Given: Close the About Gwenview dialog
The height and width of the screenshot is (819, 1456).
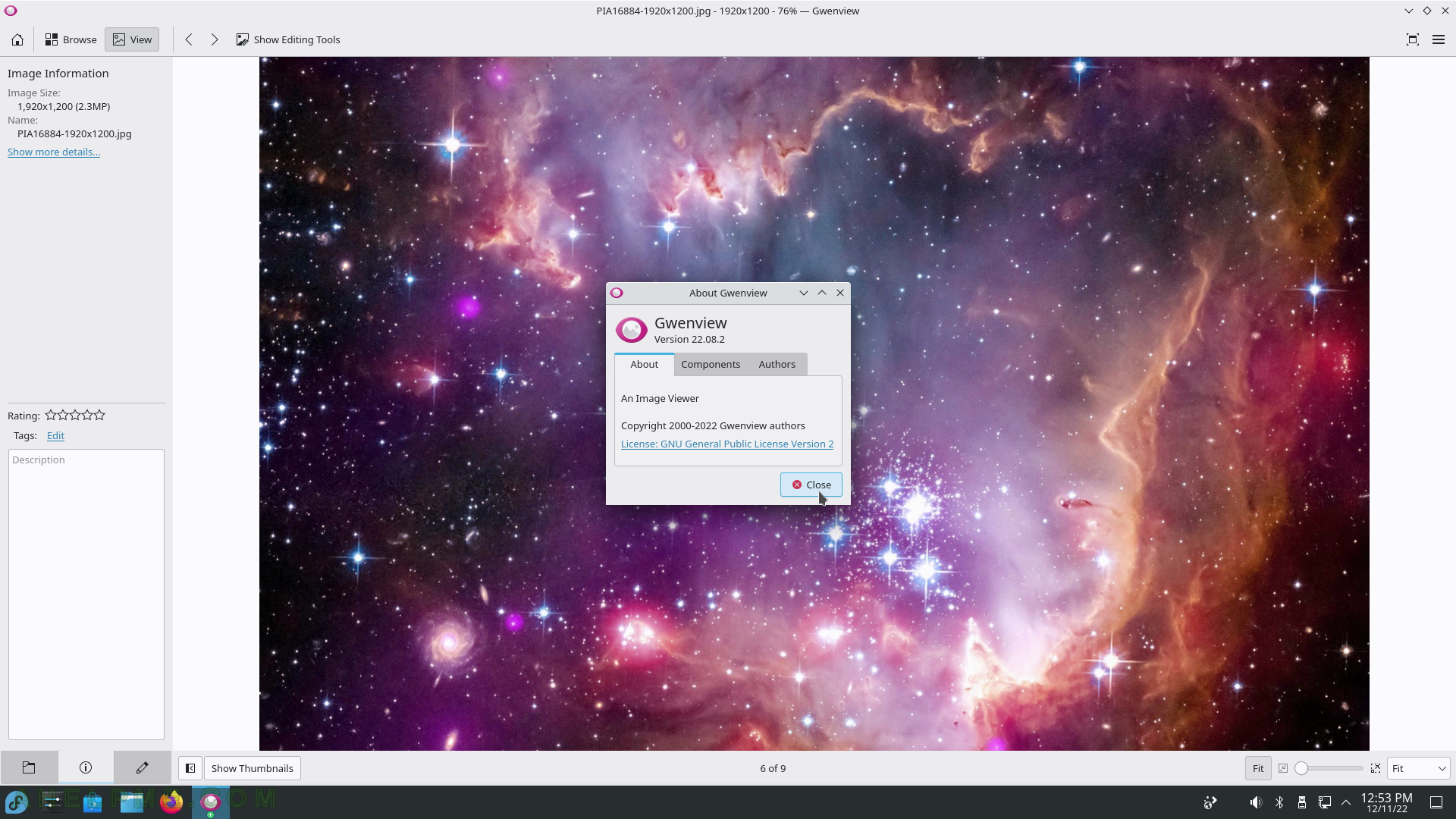Looking at the screenshot, I should pyautogui.click(x=811, y=485).
